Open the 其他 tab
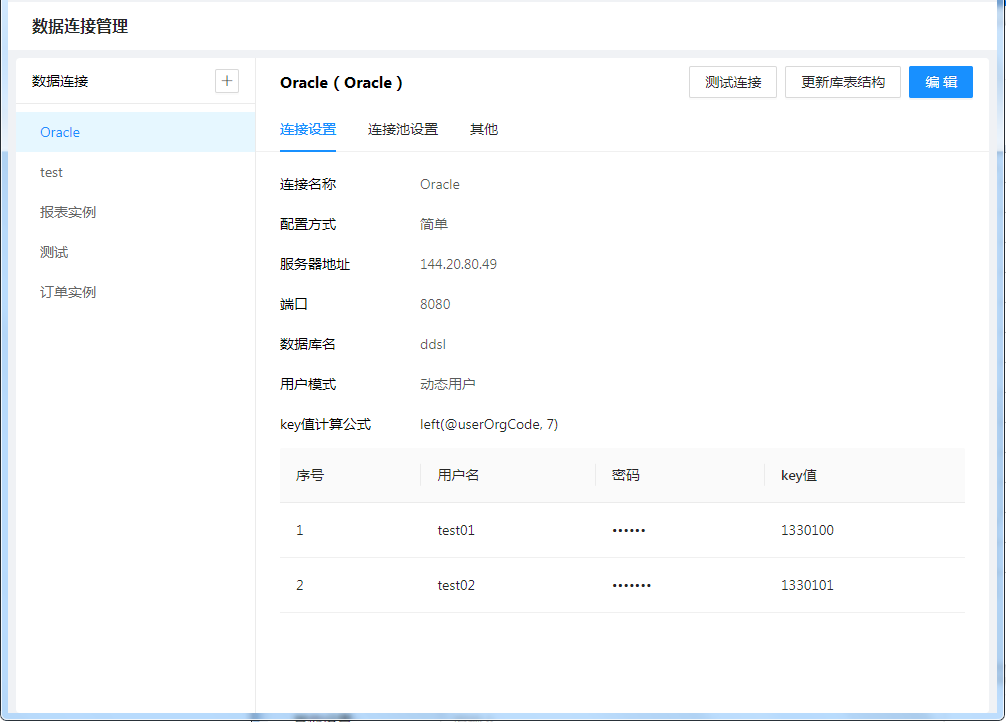Viewport: 1006px width, 722px height. 484,129
